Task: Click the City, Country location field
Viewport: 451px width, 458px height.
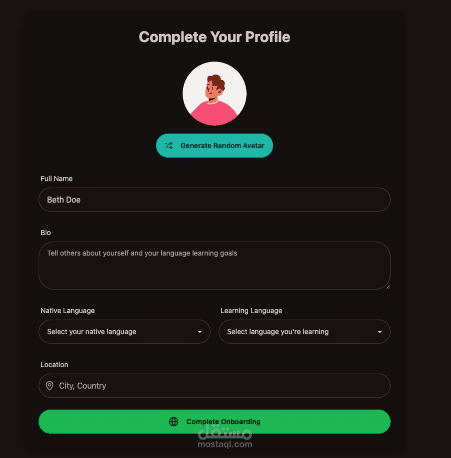Action: (215, 386)
